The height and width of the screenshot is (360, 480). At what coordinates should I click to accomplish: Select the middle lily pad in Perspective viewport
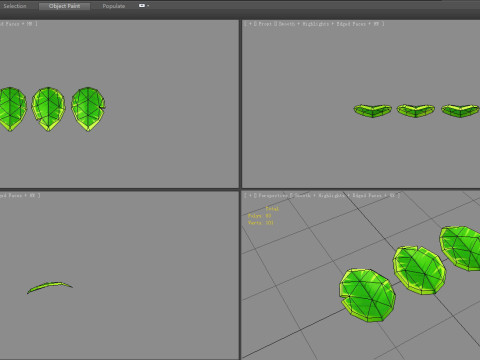click(419, 270)
